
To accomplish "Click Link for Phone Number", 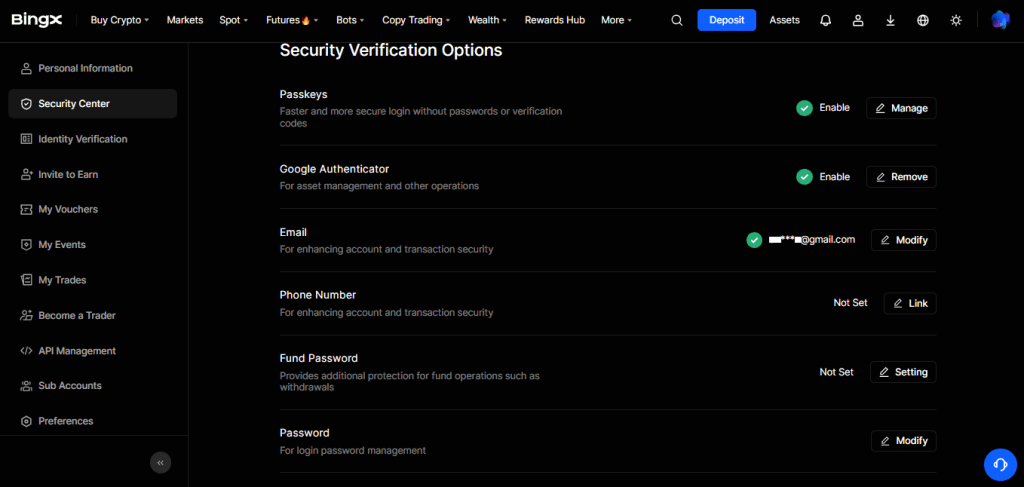I will point(910,304).
